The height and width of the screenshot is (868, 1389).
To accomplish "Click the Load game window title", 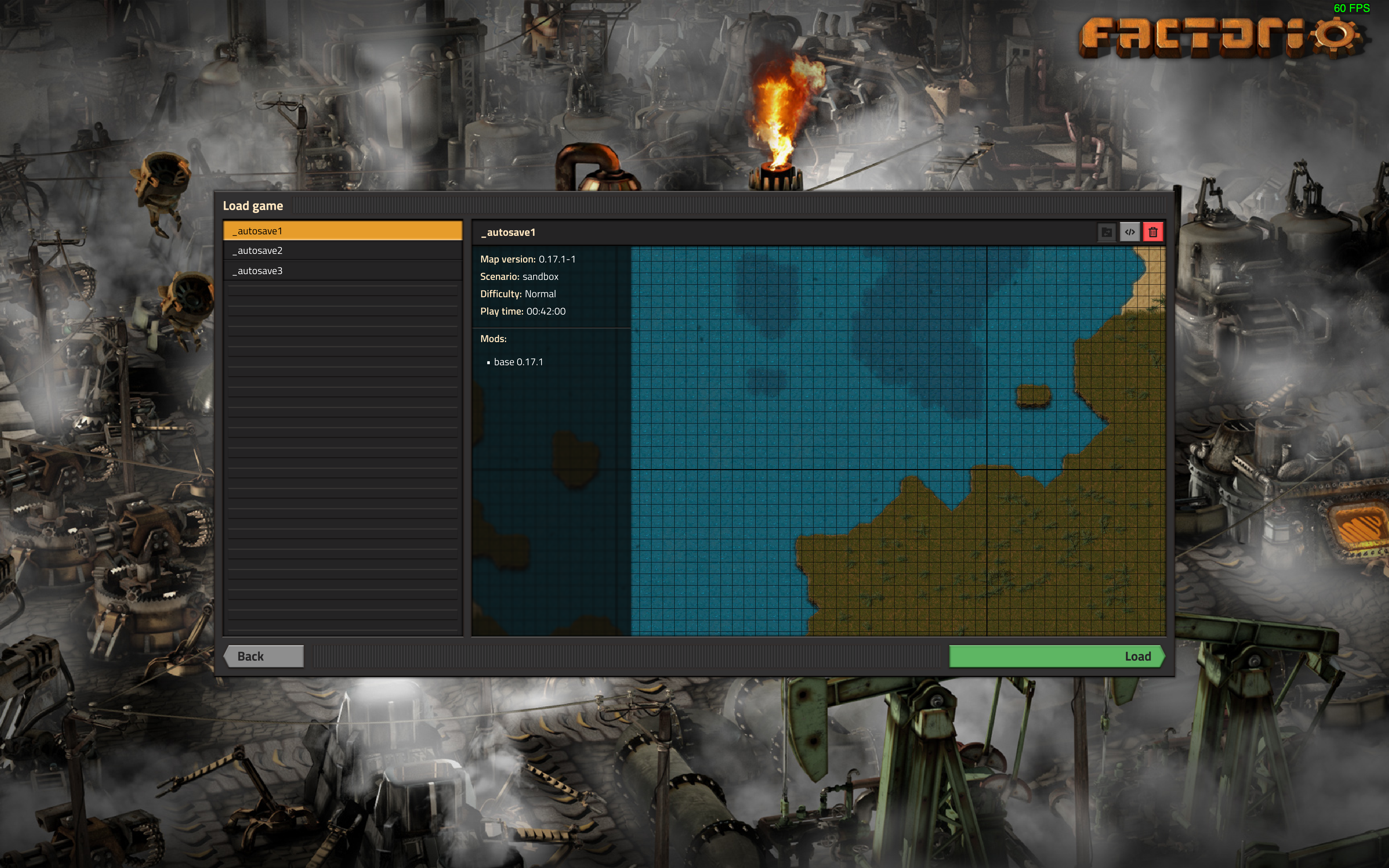I will 253,205.
